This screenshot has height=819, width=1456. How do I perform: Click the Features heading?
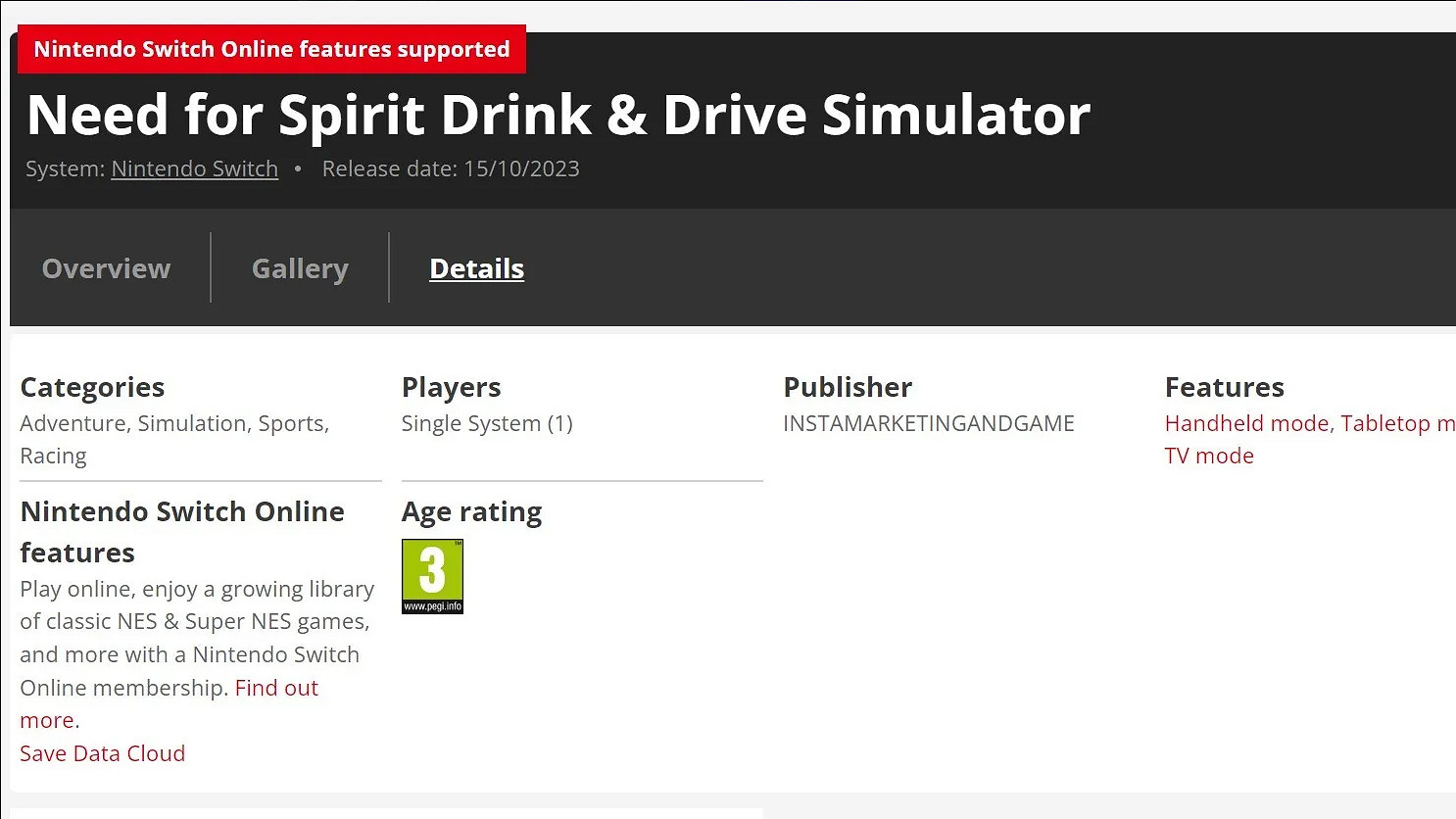(1224, 387)
